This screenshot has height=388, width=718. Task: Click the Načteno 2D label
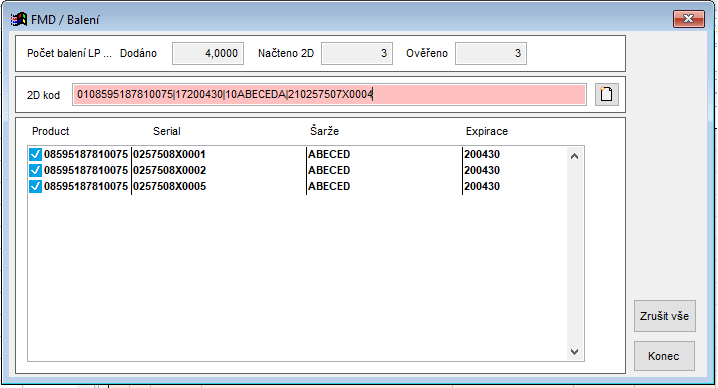click(x=286, y=53)
